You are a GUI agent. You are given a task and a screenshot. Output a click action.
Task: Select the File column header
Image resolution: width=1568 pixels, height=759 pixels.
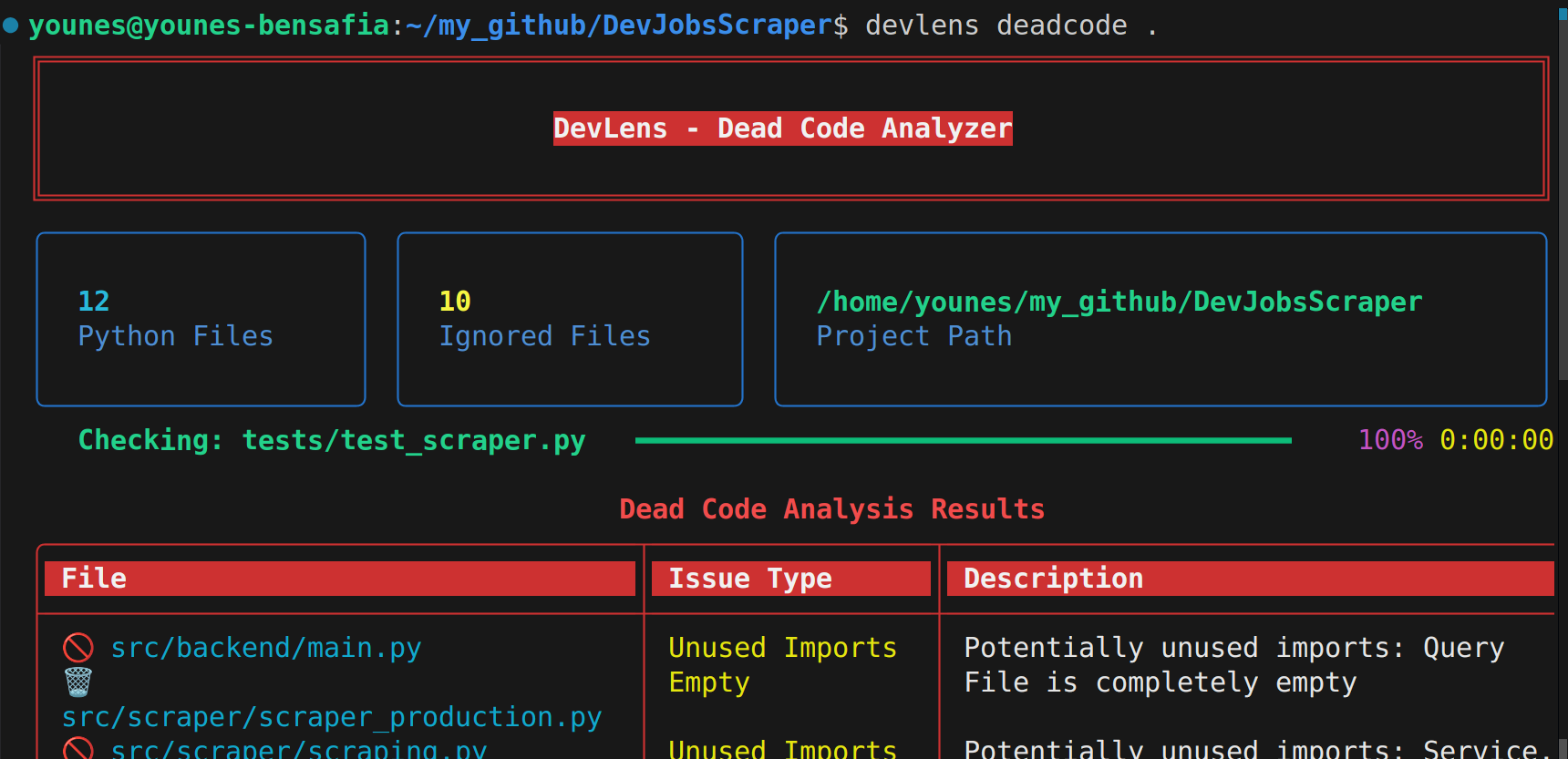point(94,579)
